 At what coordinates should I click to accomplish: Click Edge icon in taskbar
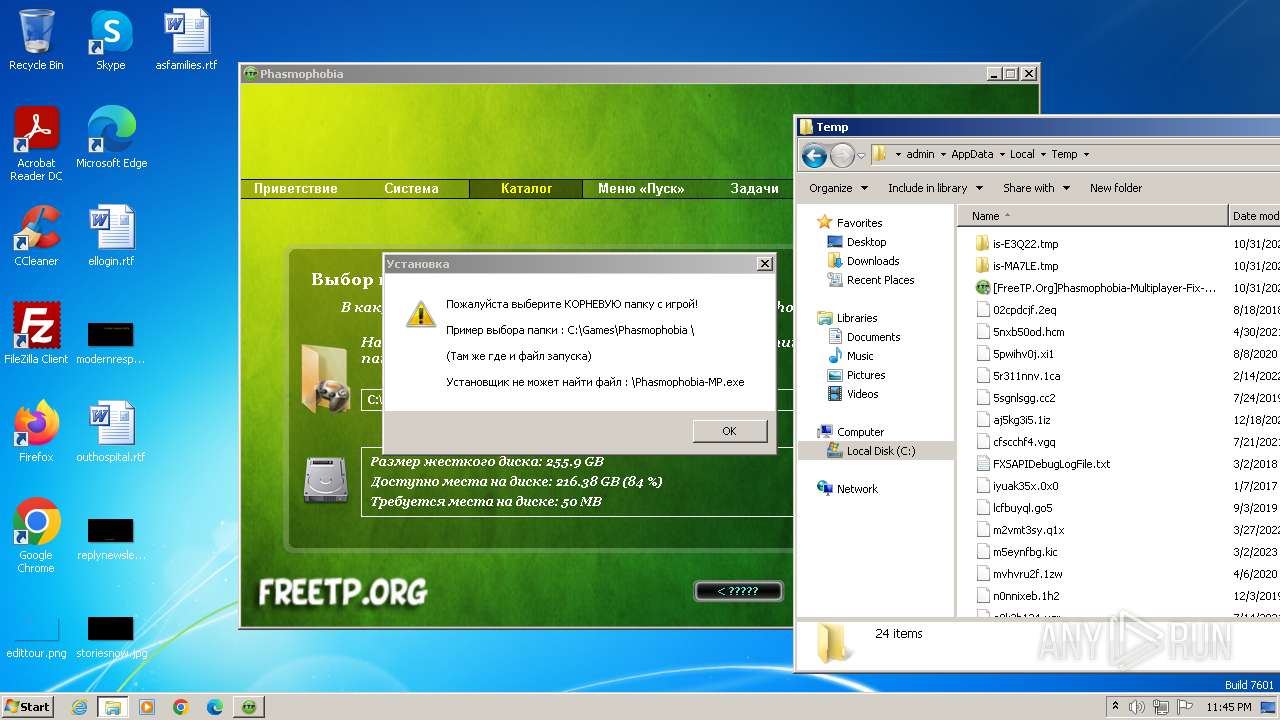tap(215, 707)
